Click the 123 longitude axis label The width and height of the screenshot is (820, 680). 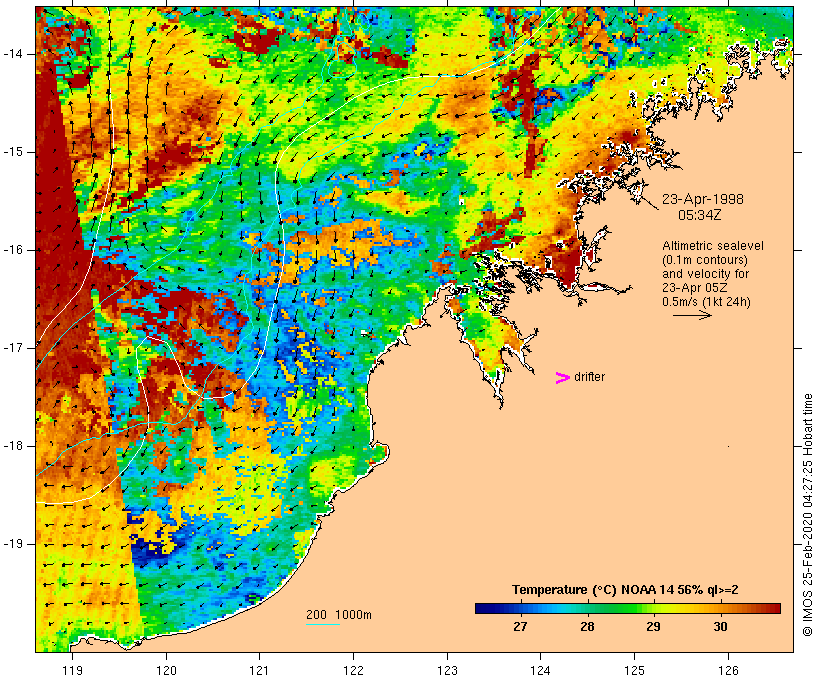point(447,670)
